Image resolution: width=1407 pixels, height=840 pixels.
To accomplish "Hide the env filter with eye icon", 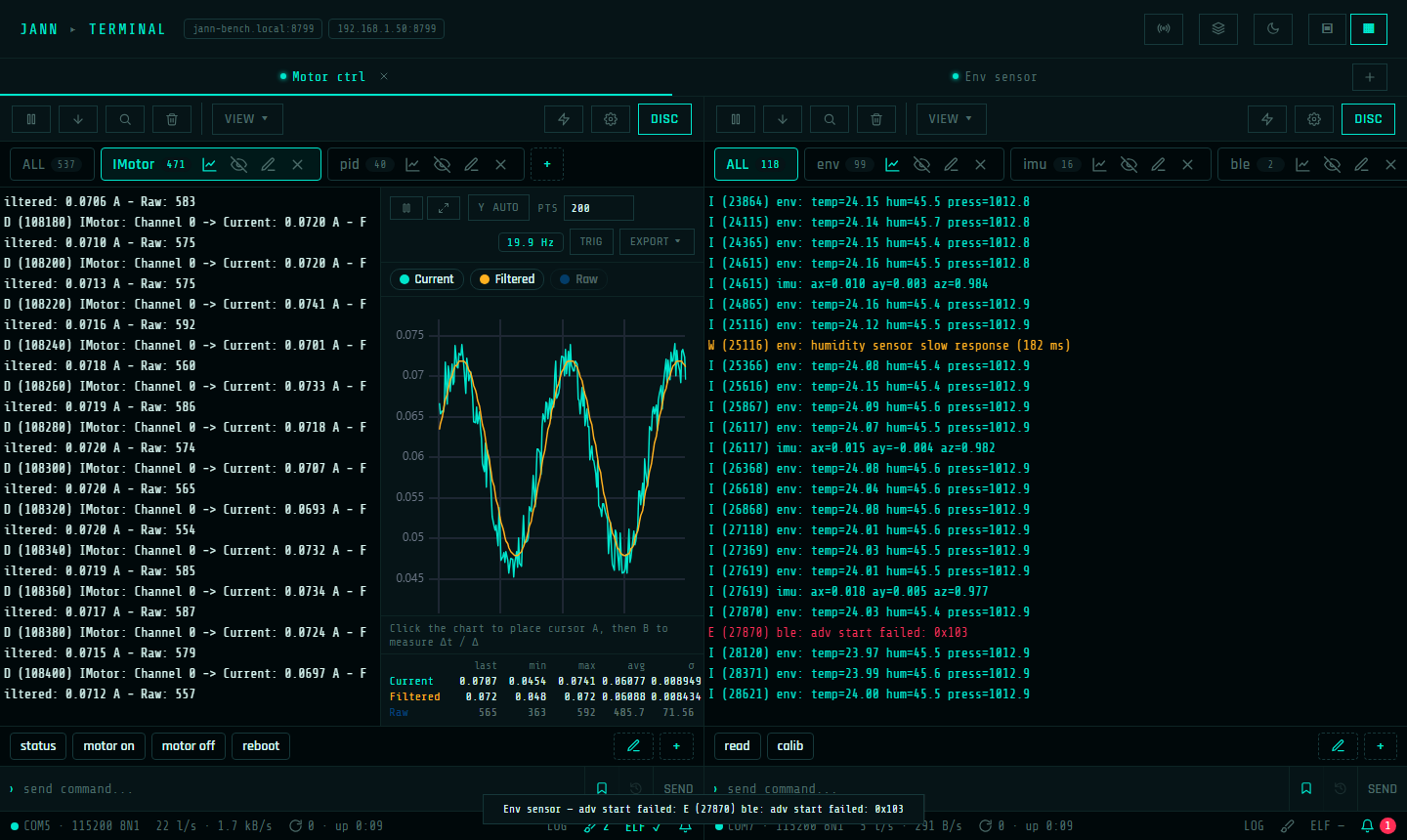I will (x=921, y=164).
